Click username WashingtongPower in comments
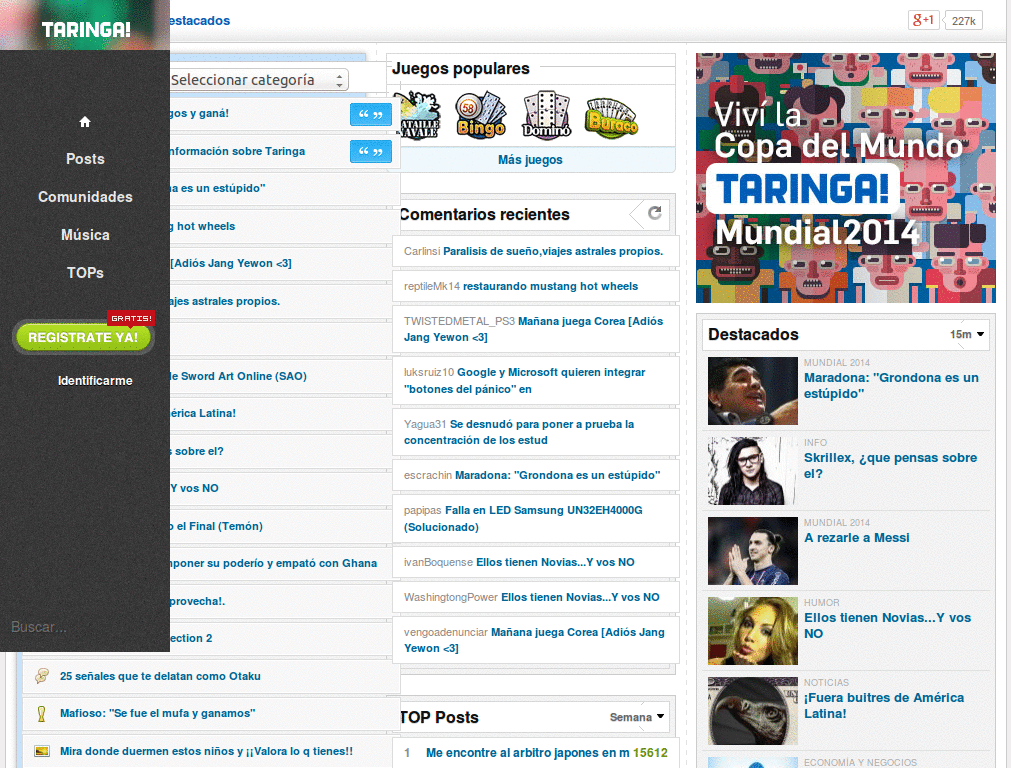Viewport: 1024px width, 768px height. pyautogui.click(x=451, y=598)
